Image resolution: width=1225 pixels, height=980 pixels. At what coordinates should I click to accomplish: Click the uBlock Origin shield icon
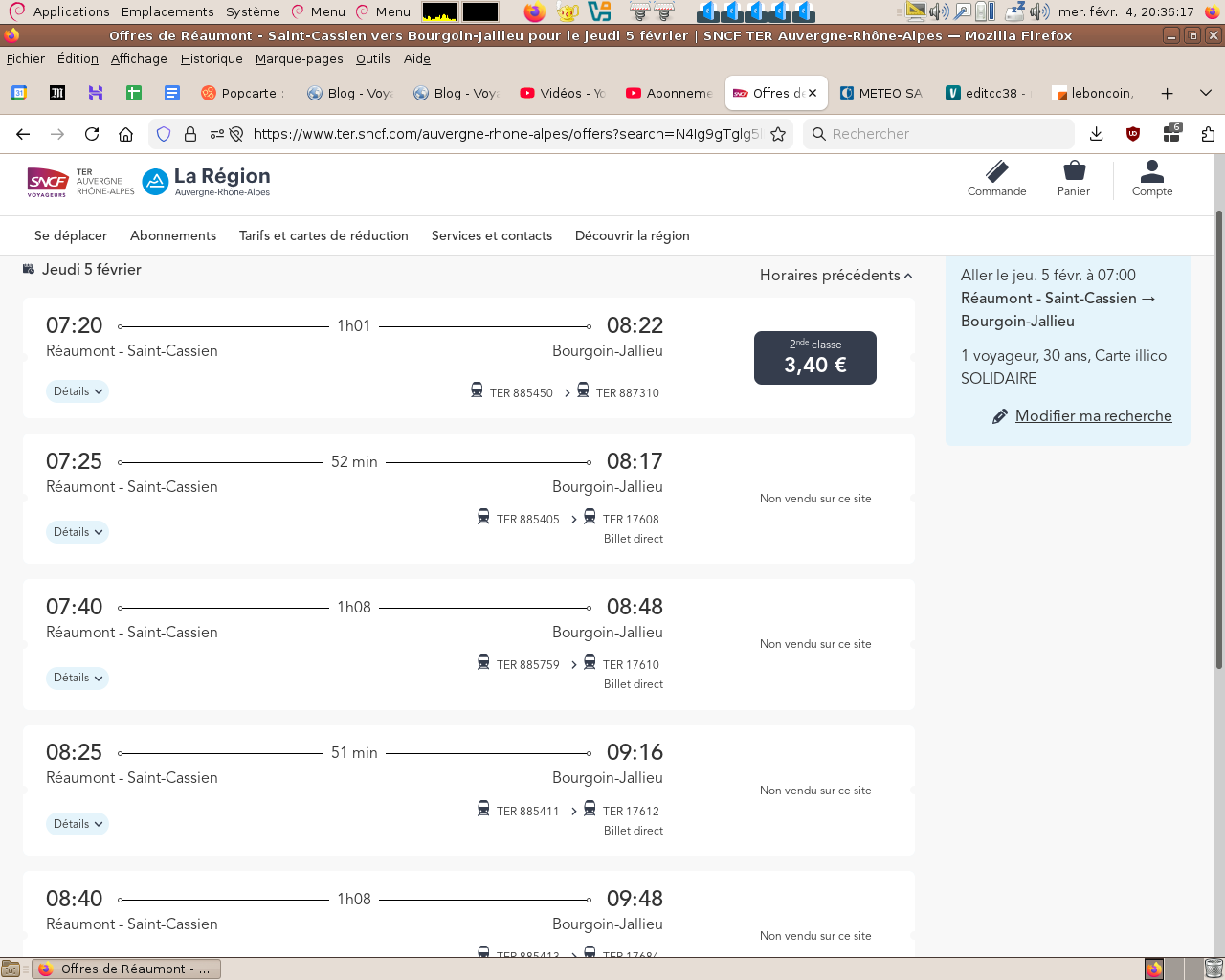pos(1133,134)
